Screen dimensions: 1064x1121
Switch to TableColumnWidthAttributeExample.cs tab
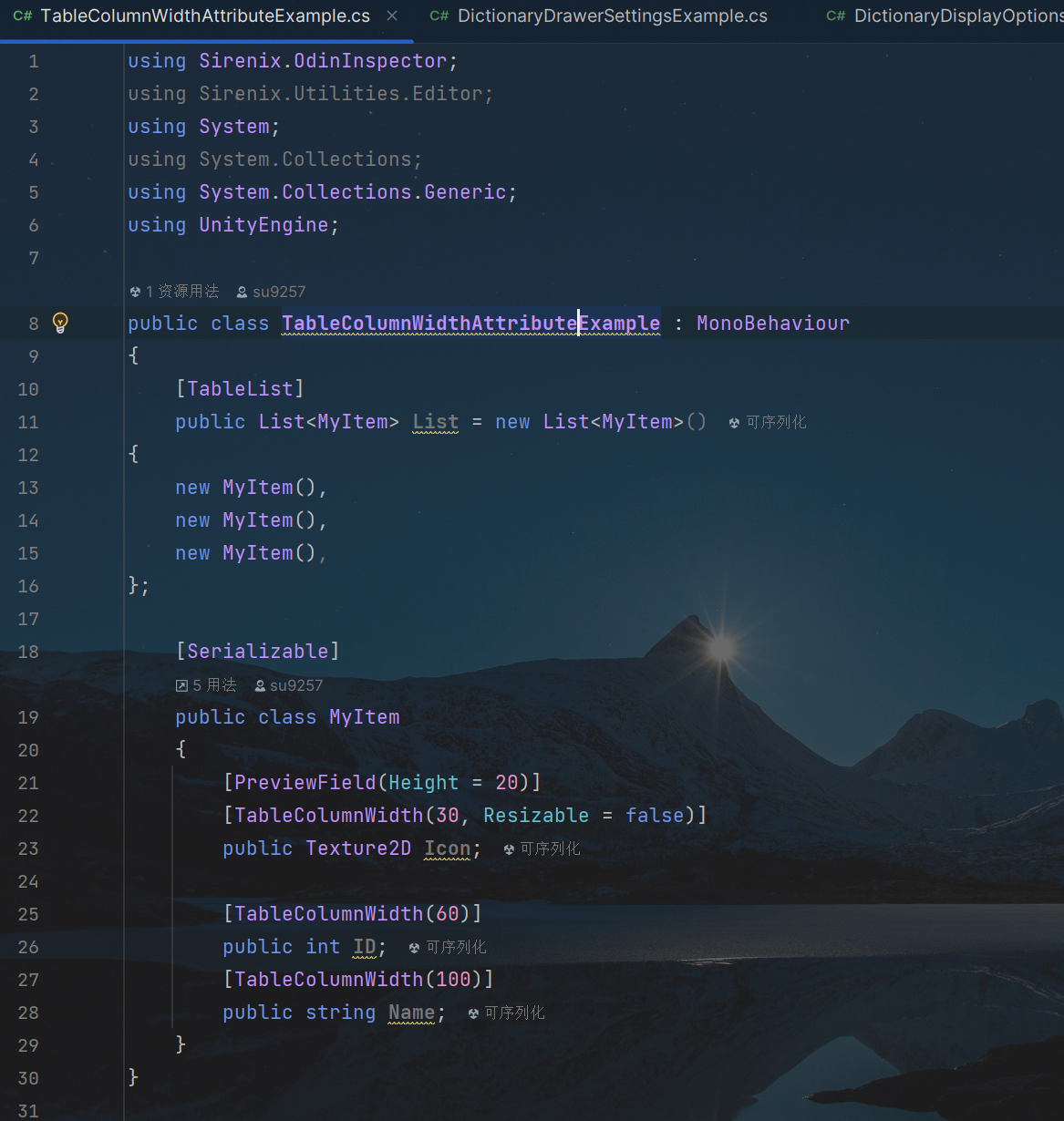(x=205, y=16)
